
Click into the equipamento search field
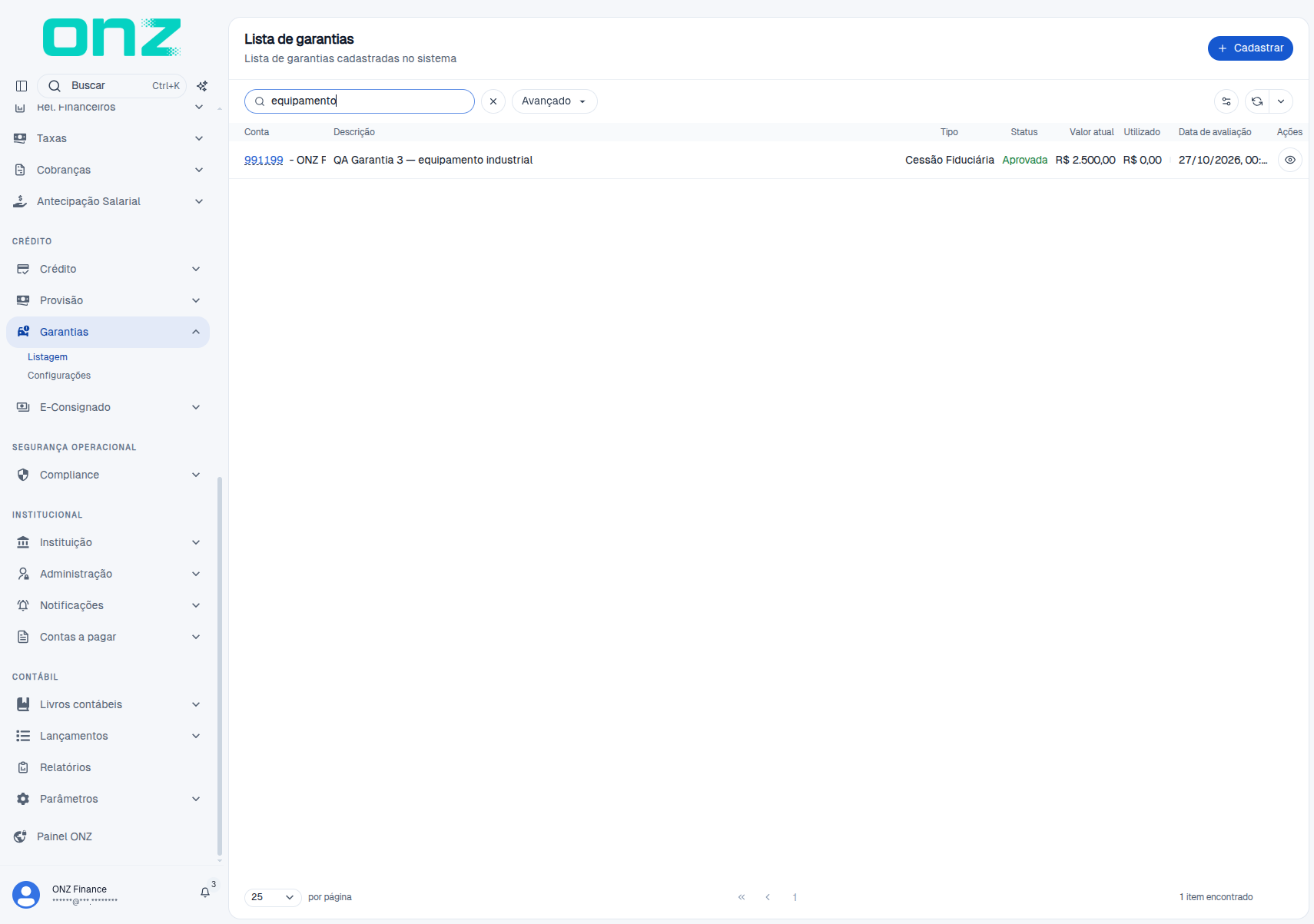point(360,101)
